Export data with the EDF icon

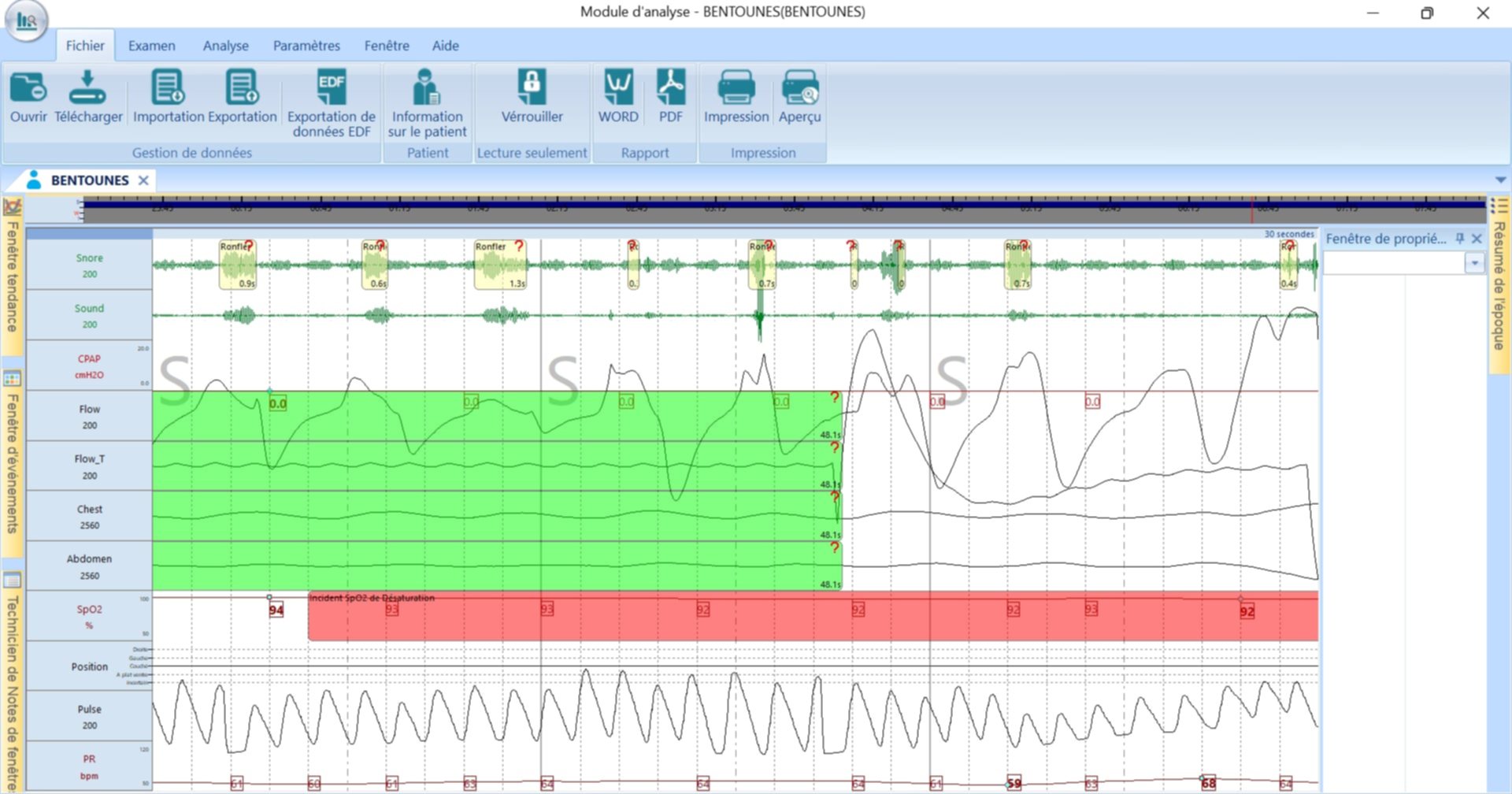(x=331, y=88)
